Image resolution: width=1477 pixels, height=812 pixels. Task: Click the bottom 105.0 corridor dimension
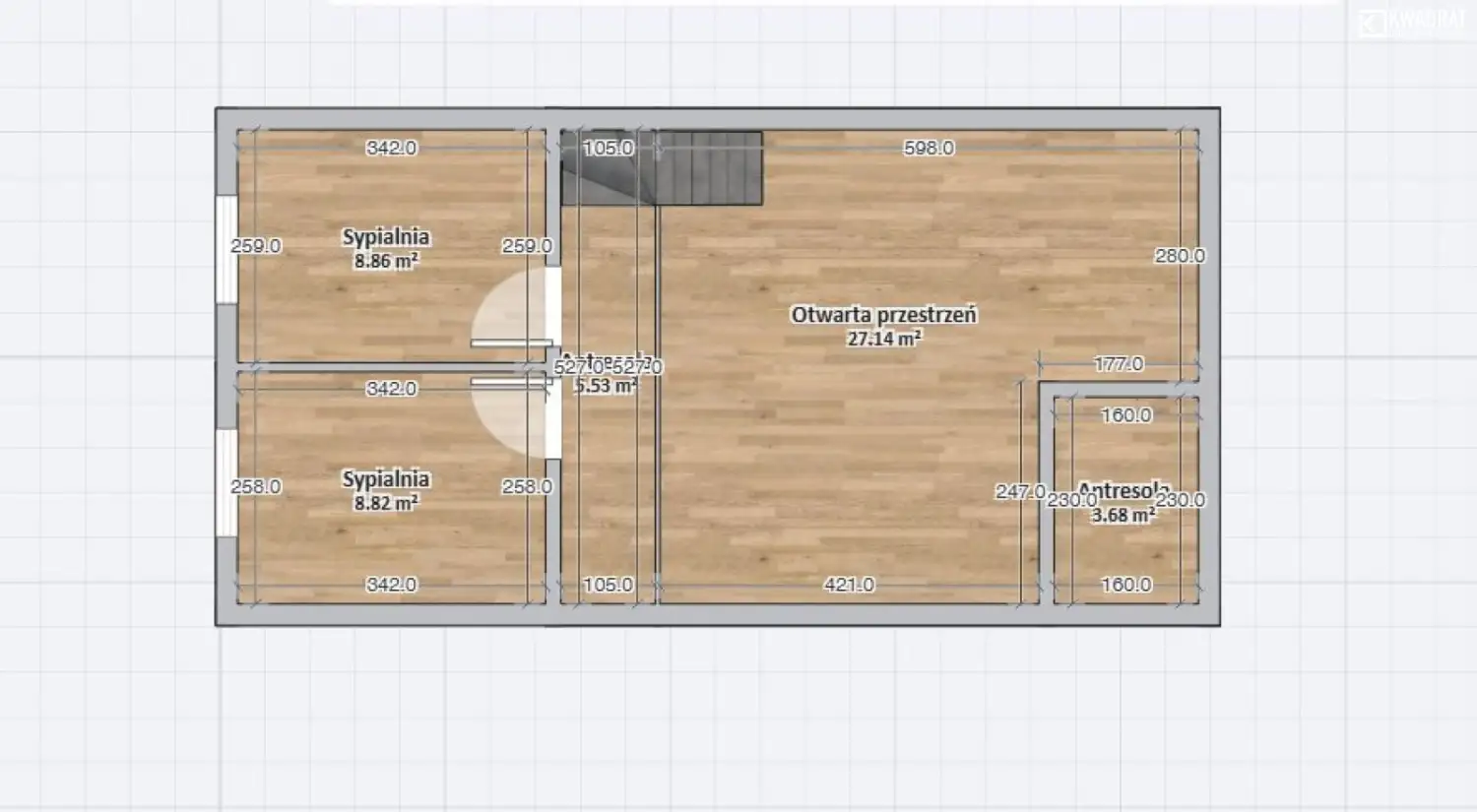pos(608,585)
